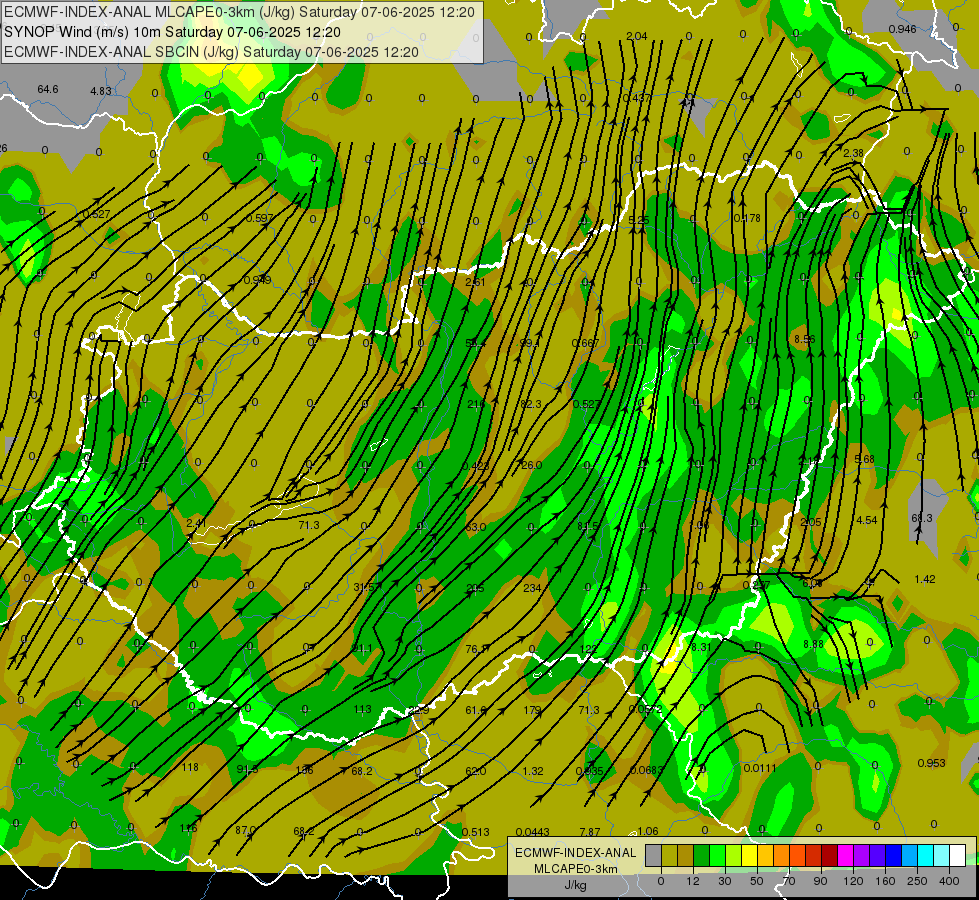
Task: Click the map value 2.04
Action: pyautogui.click(x=636, y=36)
